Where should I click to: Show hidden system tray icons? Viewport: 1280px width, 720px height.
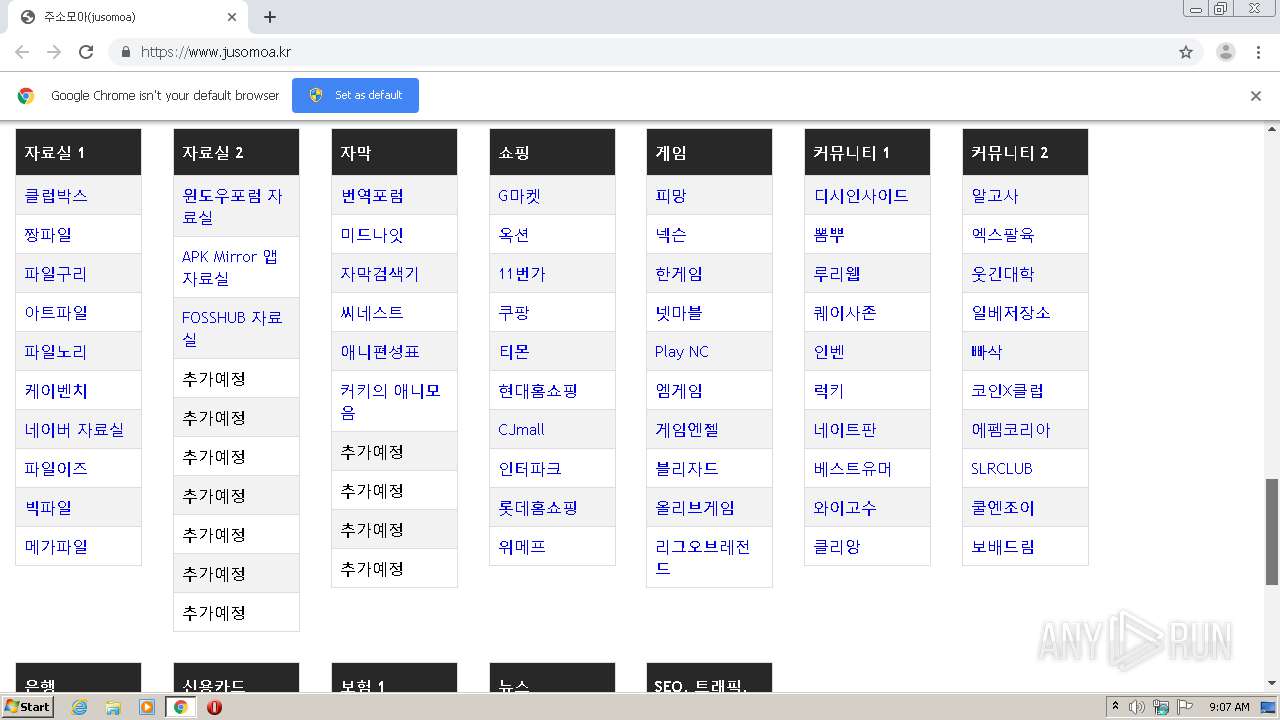1115,707
